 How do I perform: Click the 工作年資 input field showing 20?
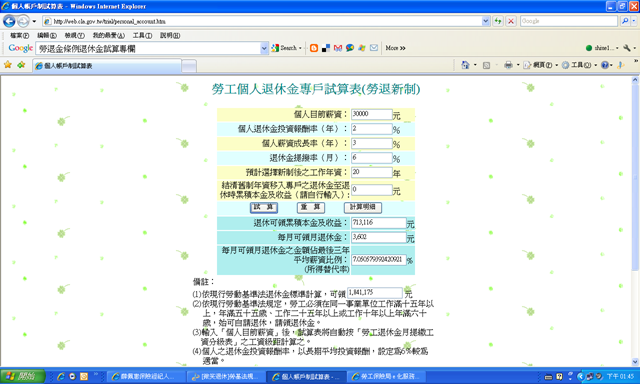[371, 172]
